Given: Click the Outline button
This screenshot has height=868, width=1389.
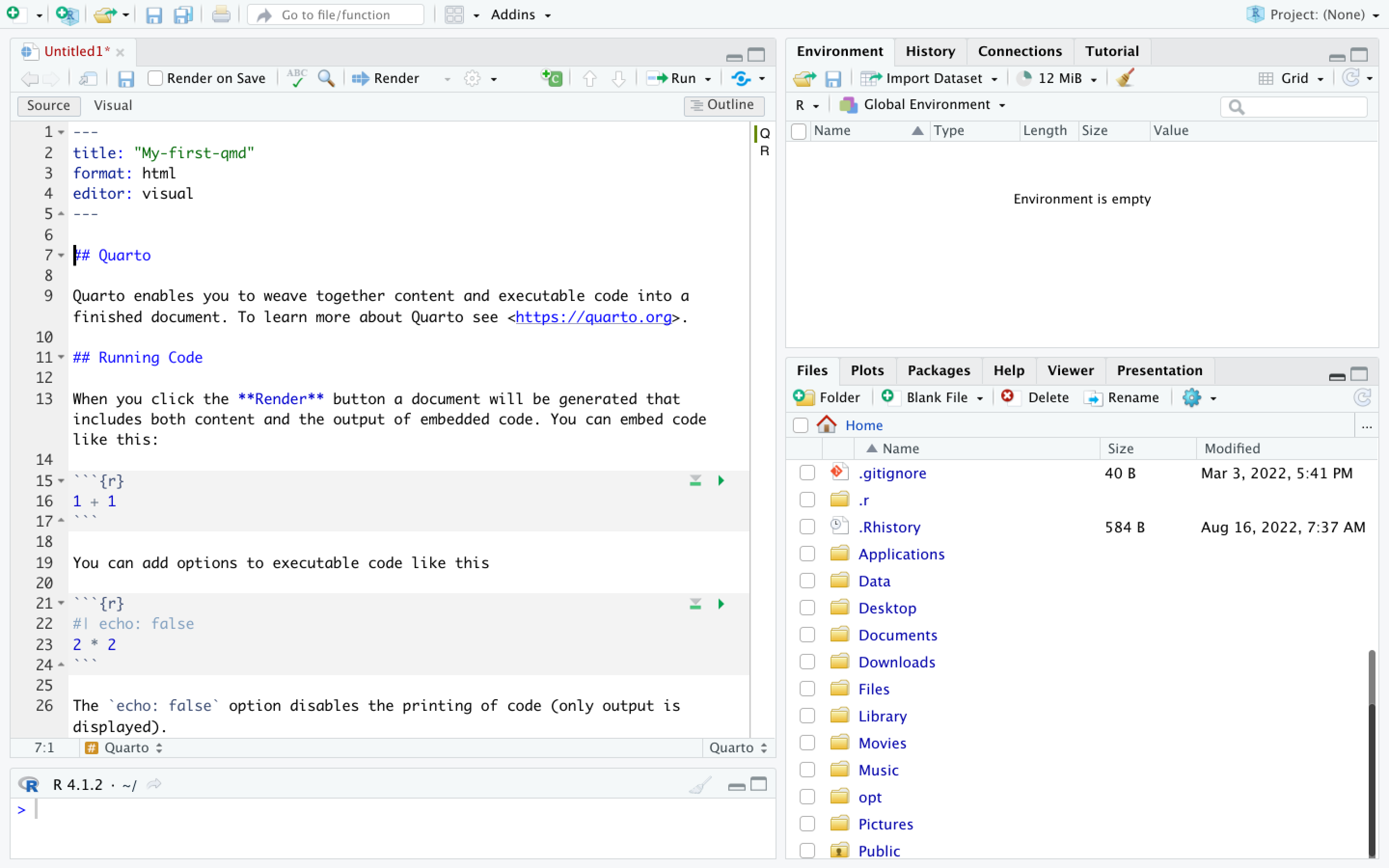Looking at the screenshot, I should coord(723,105).
